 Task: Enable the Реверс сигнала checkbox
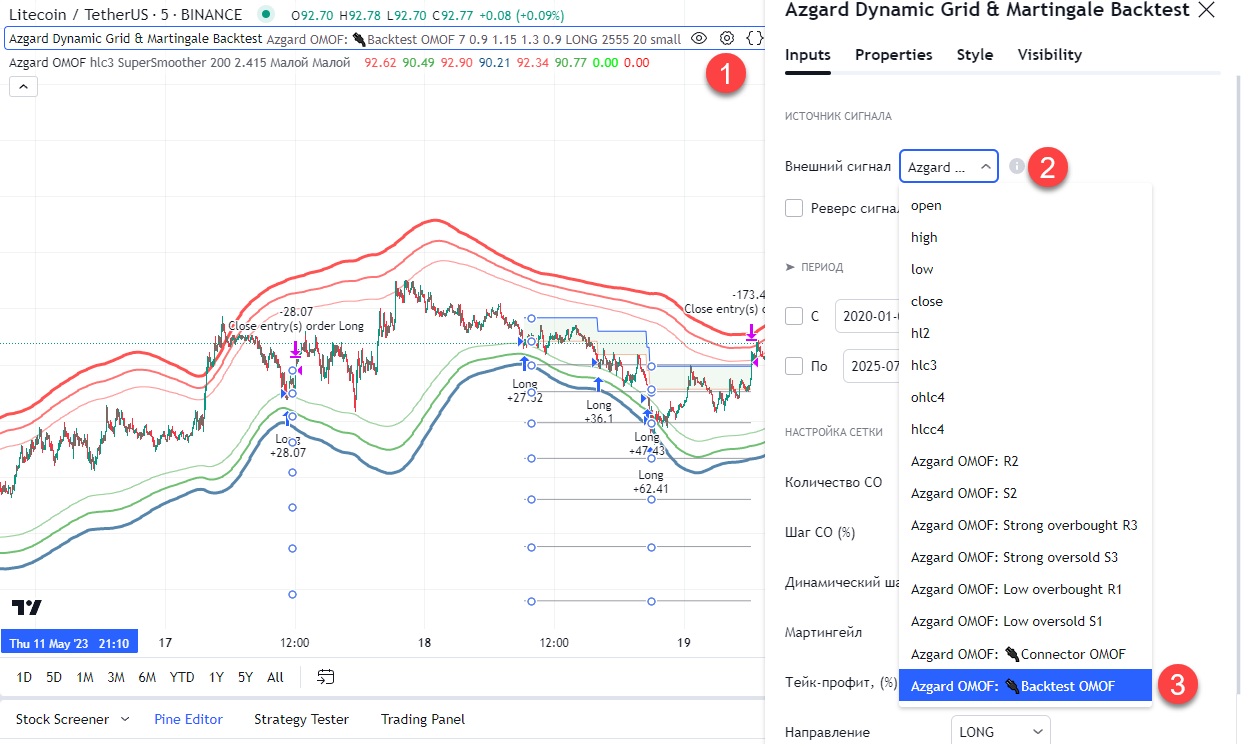[794, 208]
